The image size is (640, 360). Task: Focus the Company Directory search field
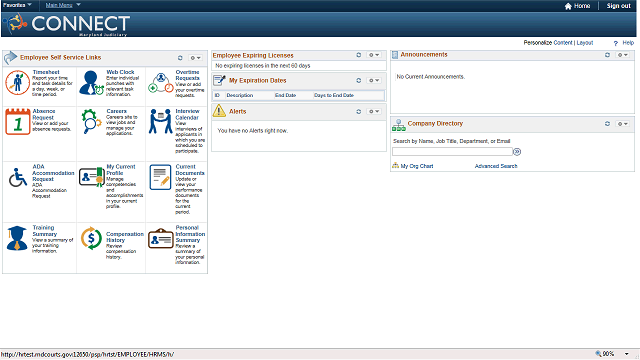(x=452, y=152)
